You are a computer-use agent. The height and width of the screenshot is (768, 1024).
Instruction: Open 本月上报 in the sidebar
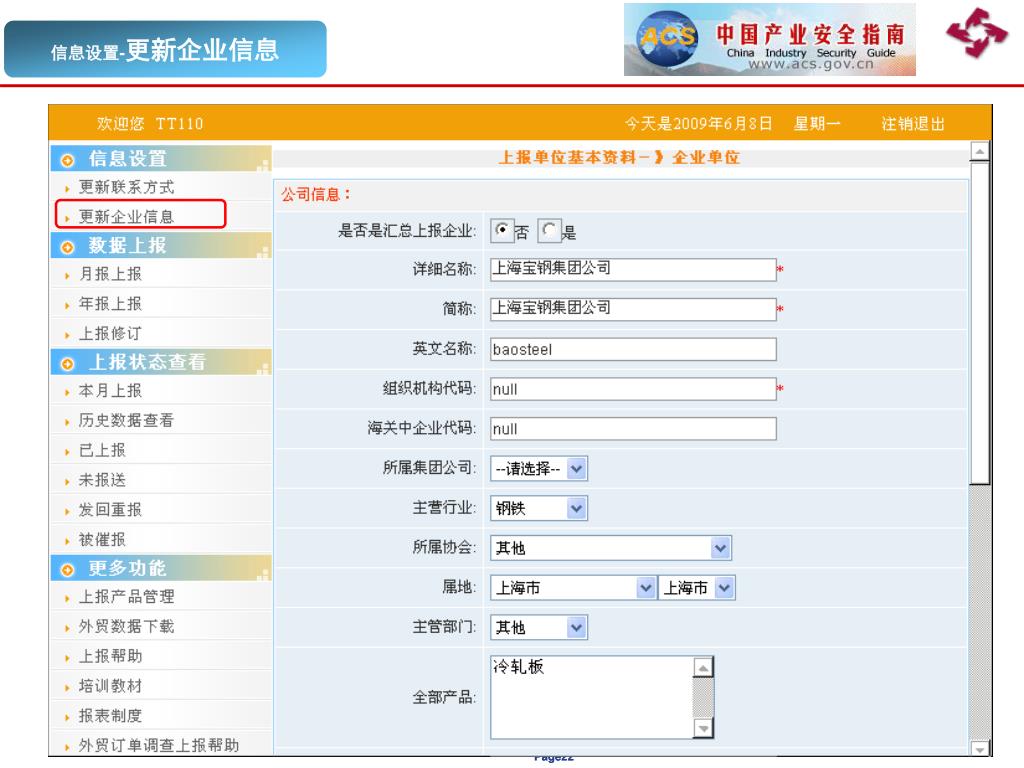pos(110,391)
